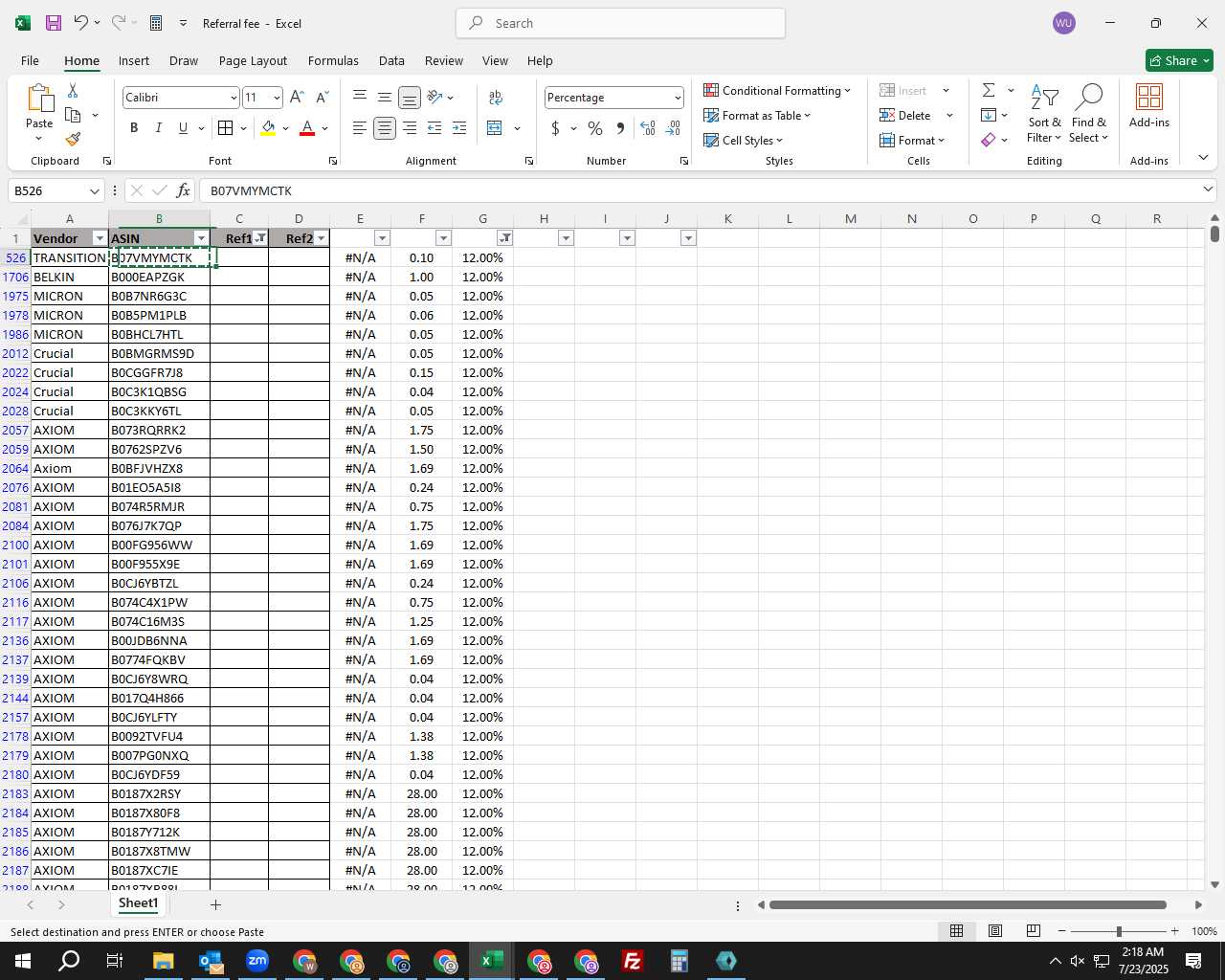This screenshot has width=1225, height=980.
Task: Click the Decrease Indent icon
Action: tap(434, 128)
